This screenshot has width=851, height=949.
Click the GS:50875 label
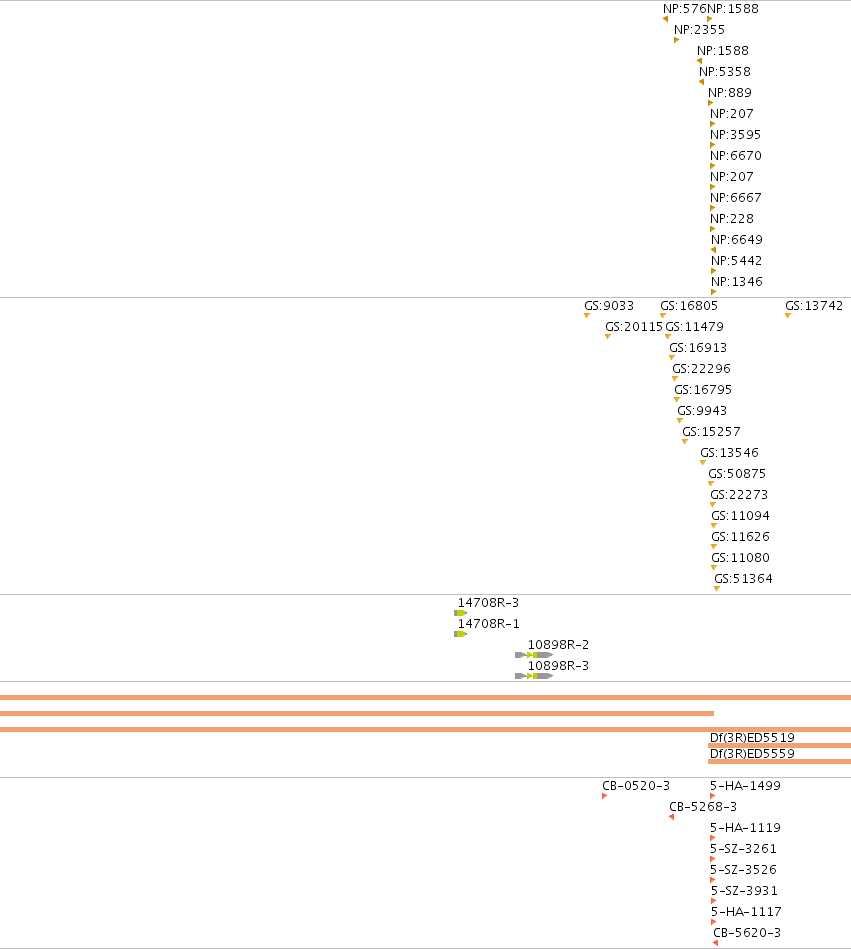(737, 473)
